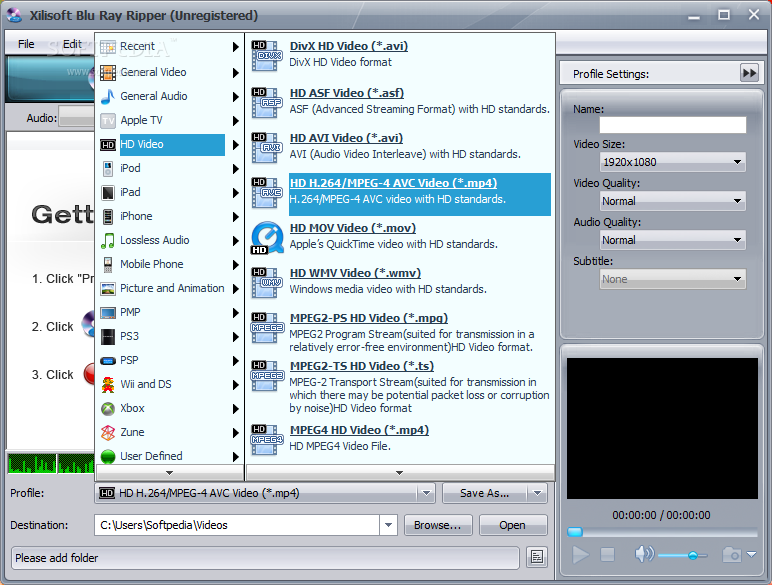Image resolution: width=772 pixels, height=585 pixels.
Task: Click the PSP handheld icon
Action: pyautogui.click(x=108, y=361)
